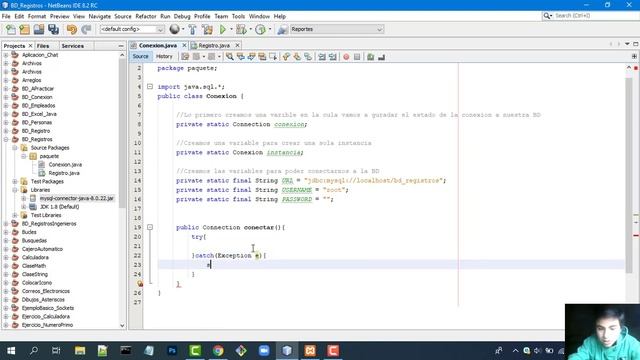Screen dimensions: 640x360
Task: Click the Find Selection magnifier icon in editor toolbar
Action: [230, 57]
